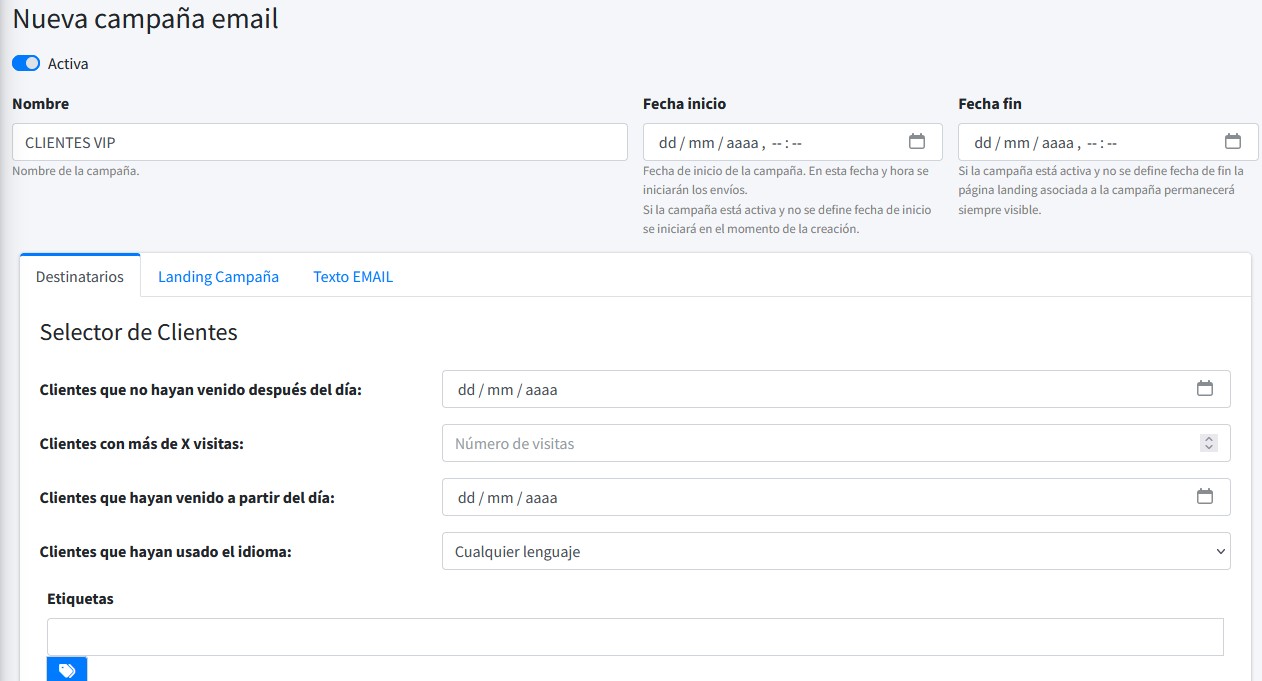The image size is (1262, 681).
Task: Open the Fecha inicio calendar picker icon
Action: click(916, 141)
